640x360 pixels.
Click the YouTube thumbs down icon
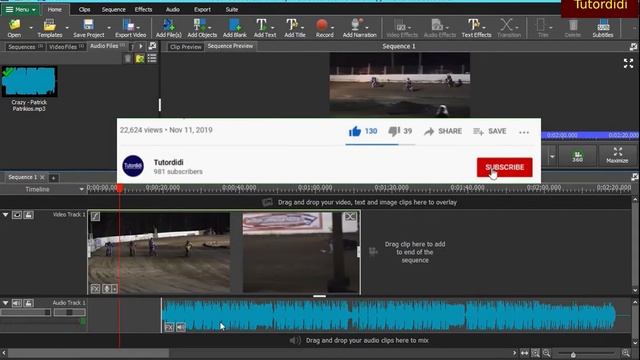tap(394, 131)
